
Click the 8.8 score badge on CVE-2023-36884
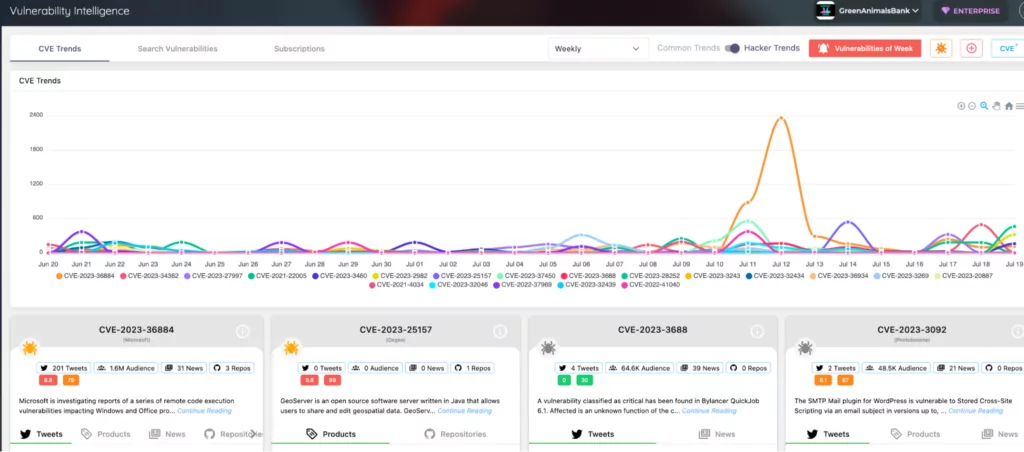(48, 379)
